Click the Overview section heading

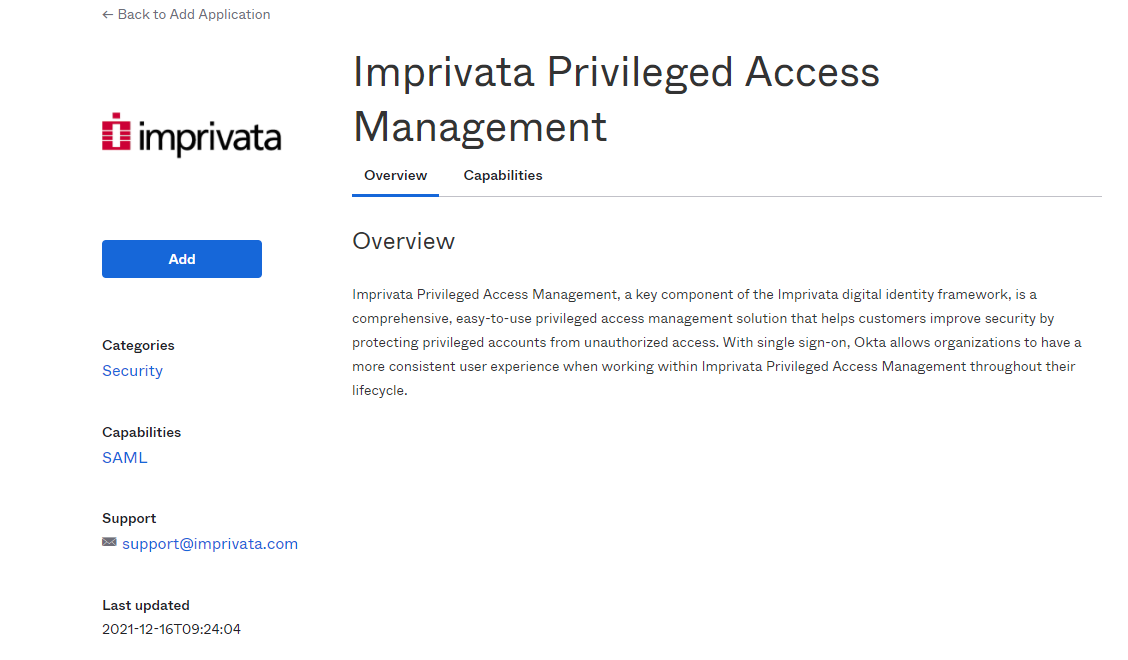[x=404, y=241]
